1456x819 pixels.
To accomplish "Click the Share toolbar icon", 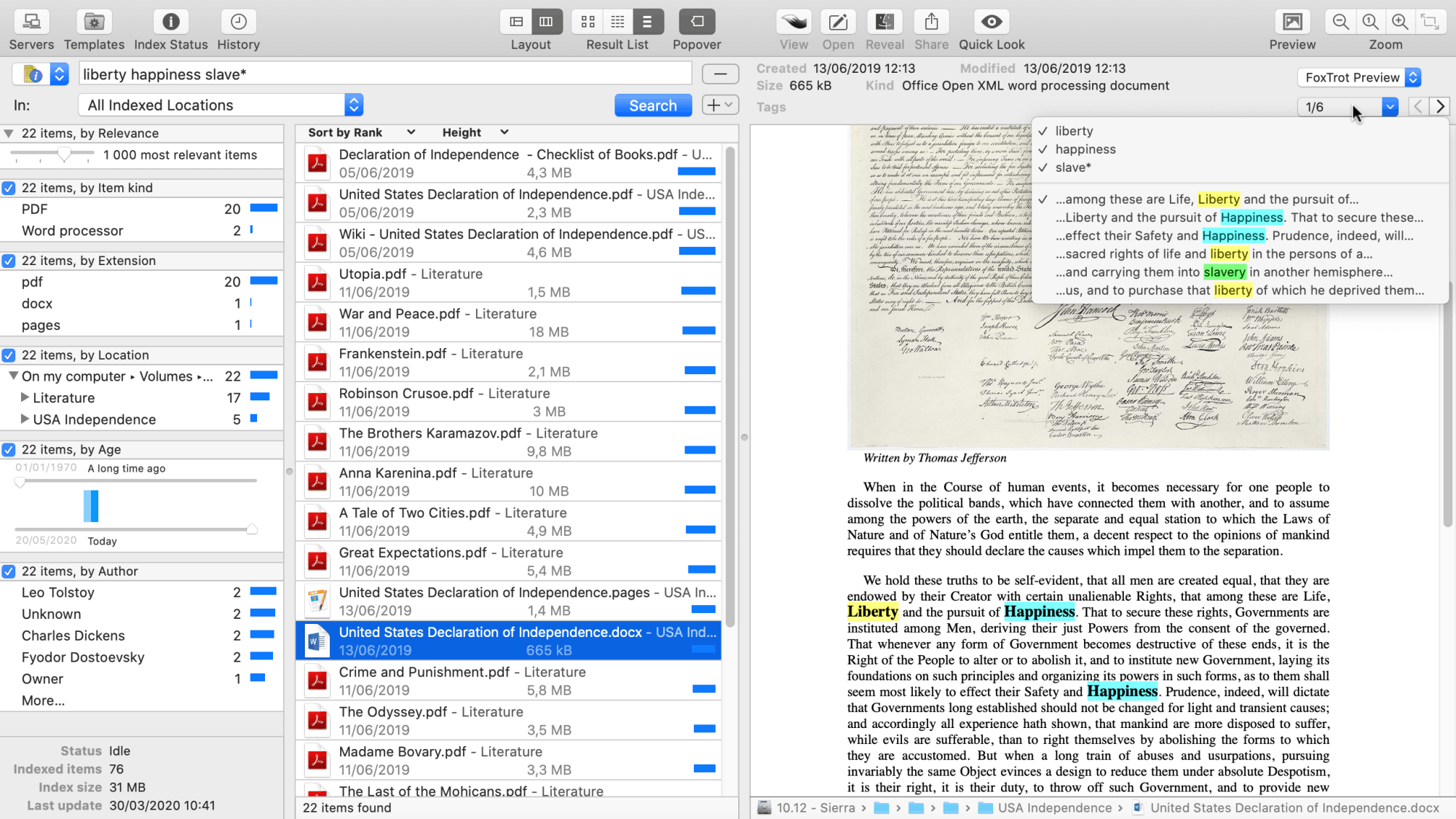I will 931,22.
